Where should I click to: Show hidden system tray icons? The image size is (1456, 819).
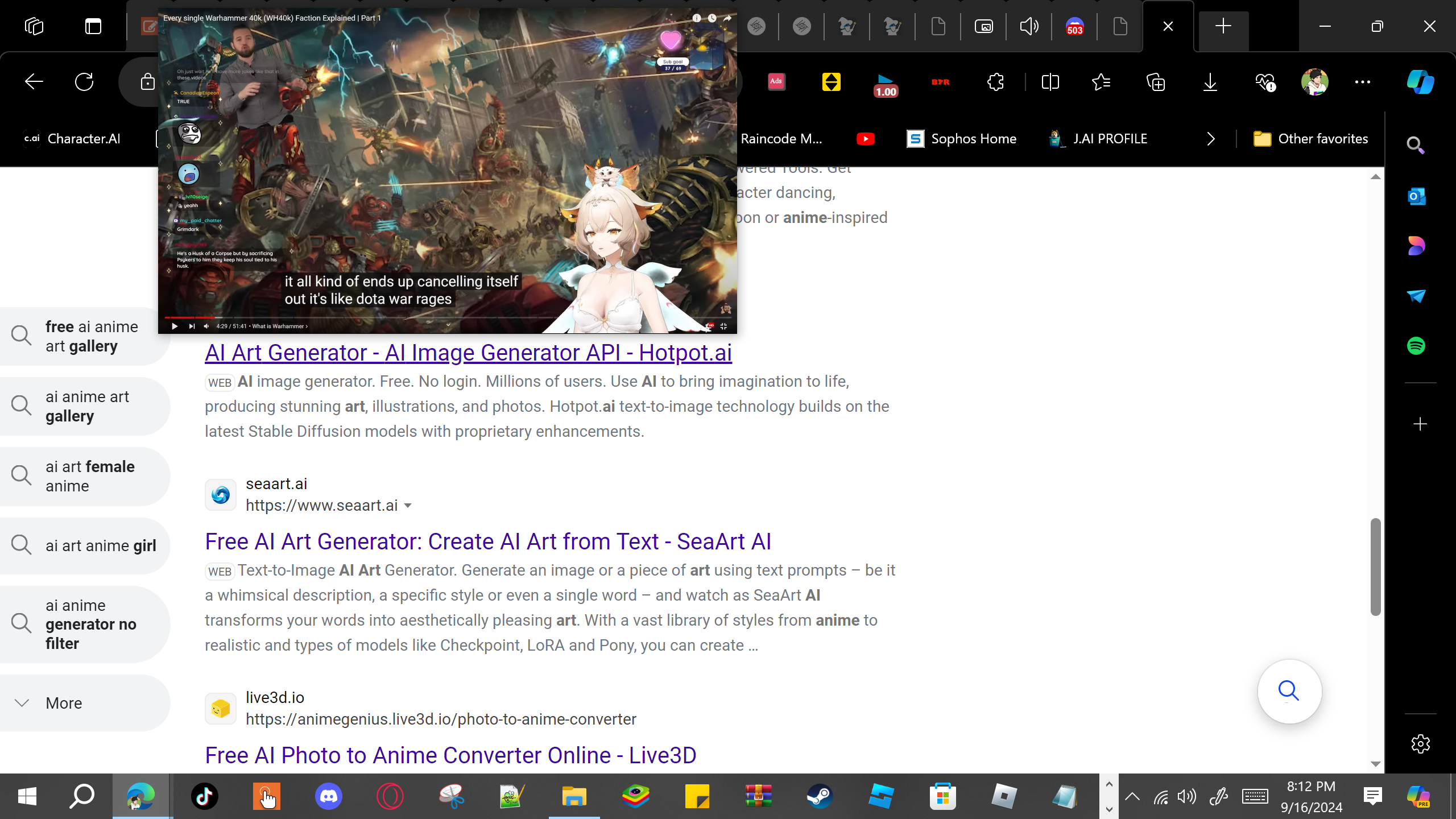pos(1132,796)
